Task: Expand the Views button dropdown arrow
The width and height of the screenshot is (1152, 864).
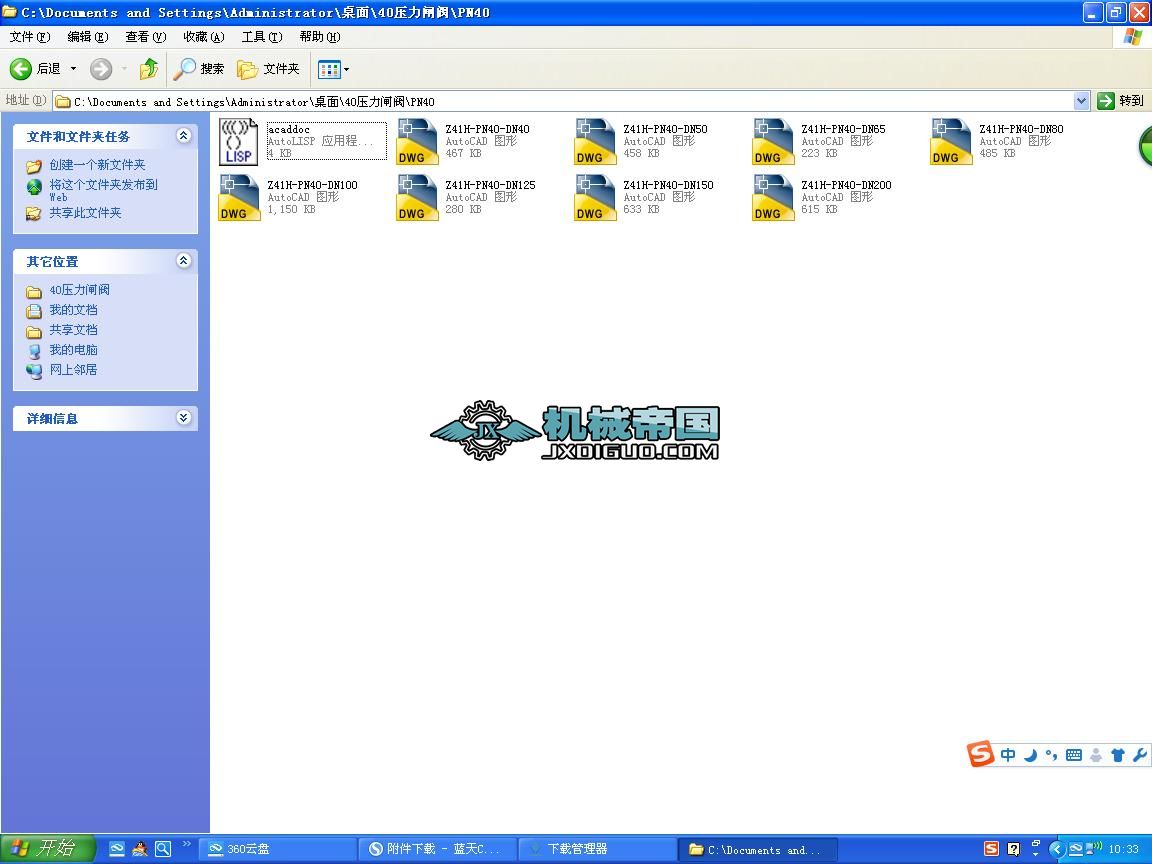Action: (347, 70)
